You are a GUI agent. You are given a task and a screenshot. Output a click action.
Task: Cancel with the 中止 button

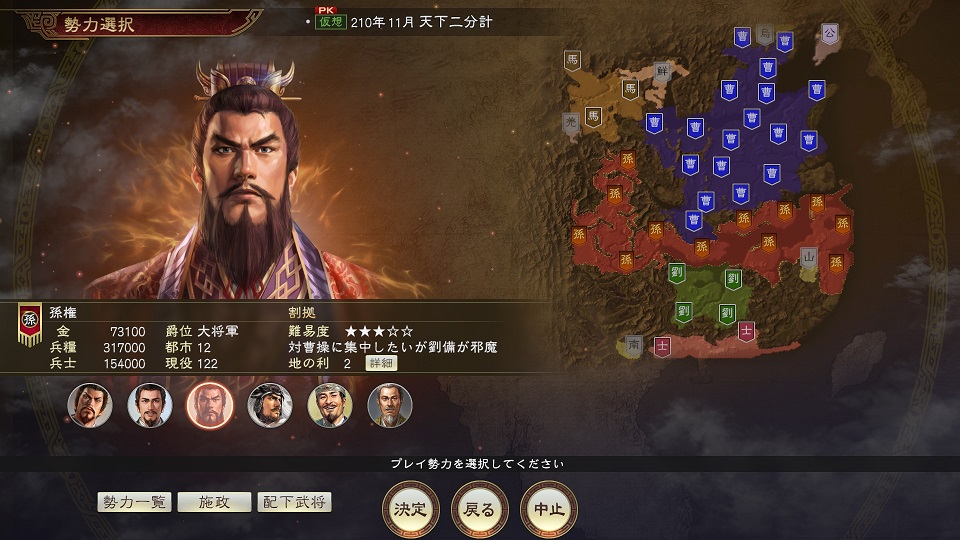tap(549, 509)
